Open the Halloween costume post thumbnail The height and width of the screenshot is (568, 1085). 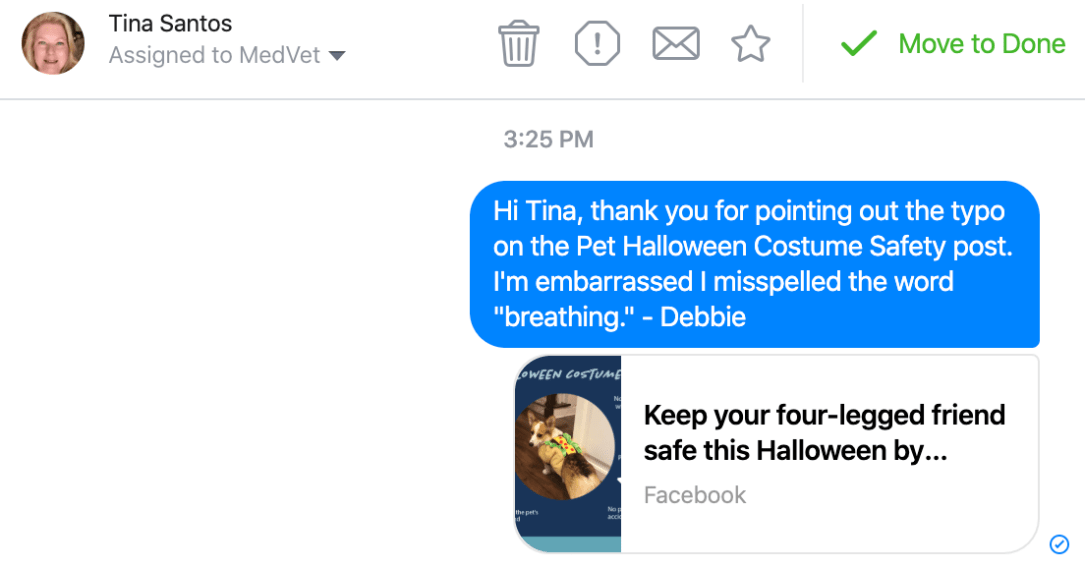point(568,453)
